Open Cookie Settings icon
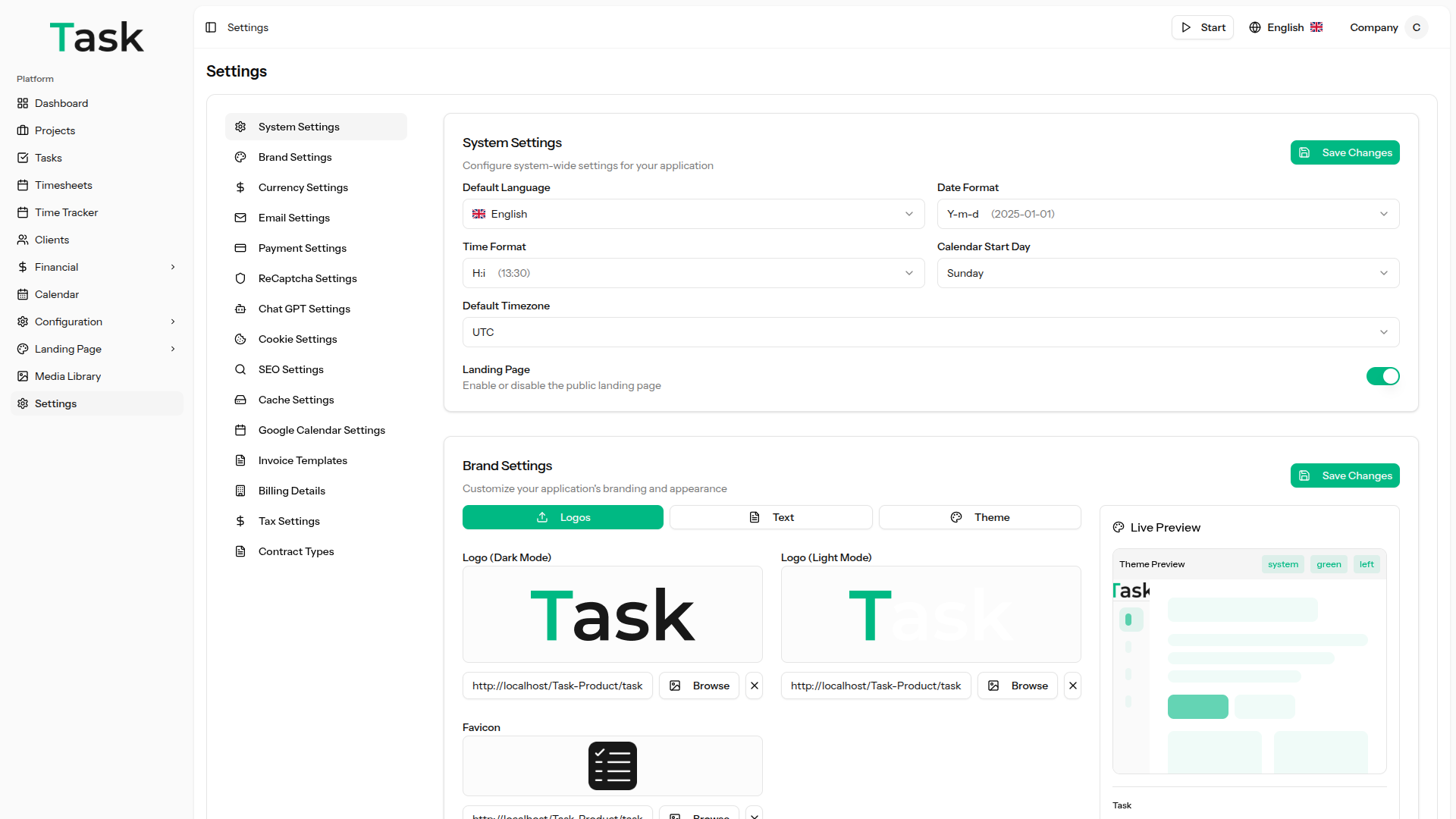 click(x=240, y=339)
